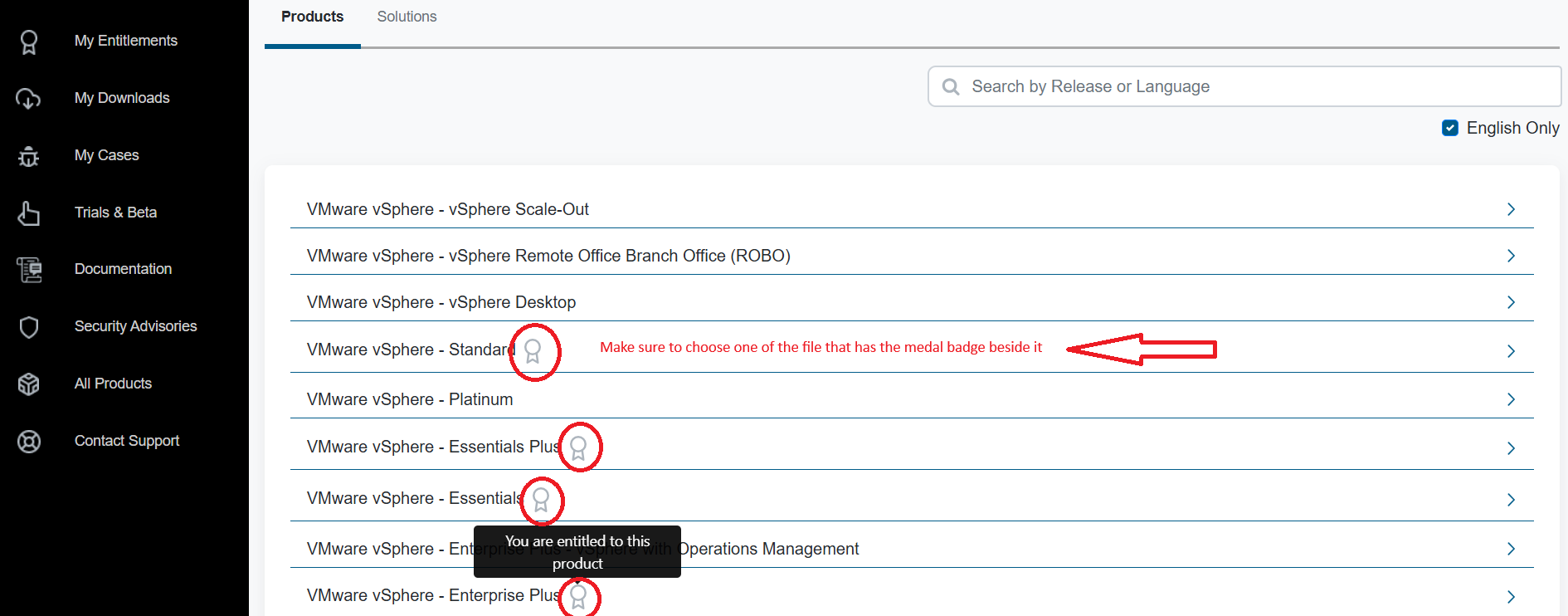
Task: Click the Trials & Beta hand icon
Action: point(29,213)
